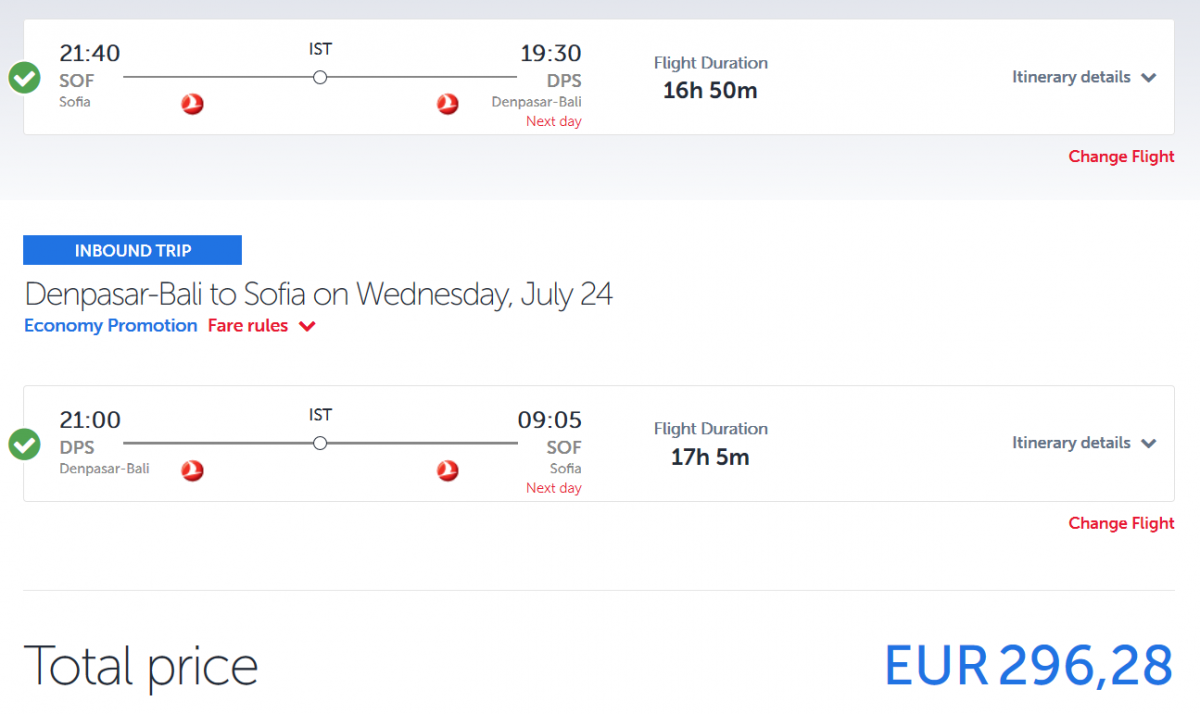Toggle green checkmark on outbound flight
This screenshot has width=1200, height=714.
25,78
